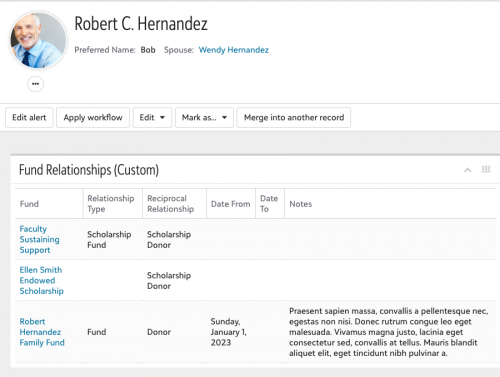This screenshot has height=377, width=500.
Task: Select Merge into another record
Action: click(294, 117)
